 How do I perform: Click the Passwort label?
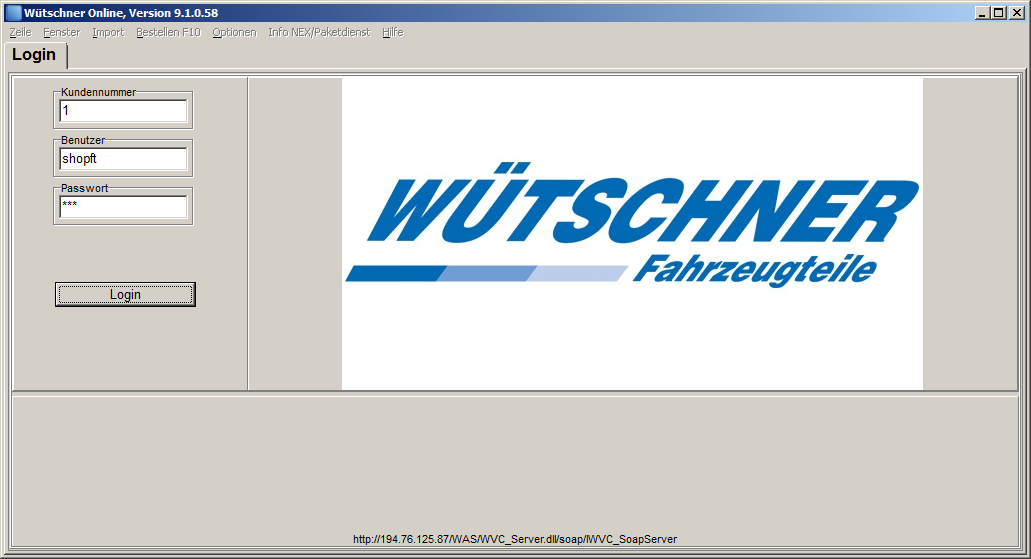point(84,188)
